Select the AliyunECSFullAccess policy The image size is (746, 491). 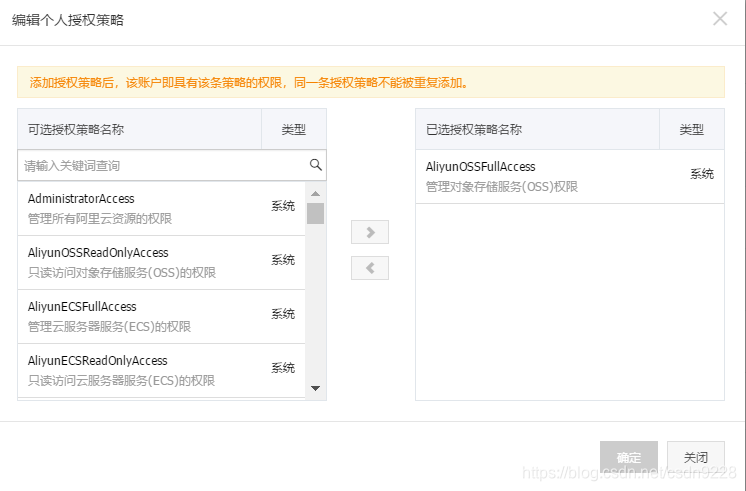(x=161, y=316)
